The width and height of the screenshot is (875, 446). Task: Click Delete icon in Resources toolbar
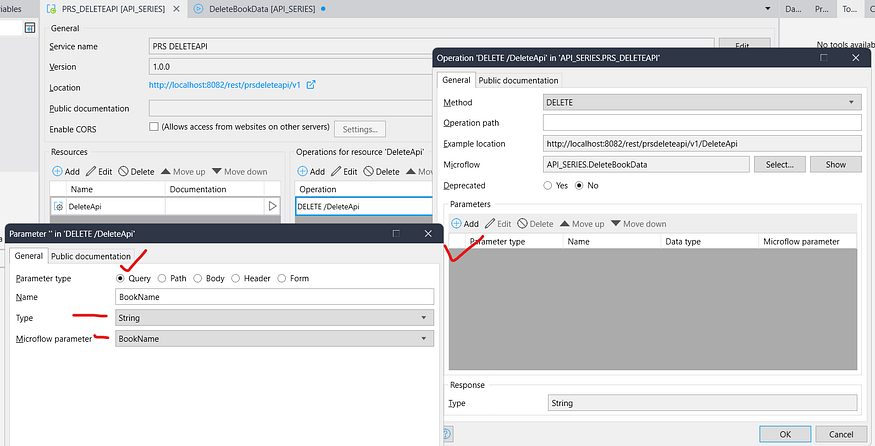(123, 172)
